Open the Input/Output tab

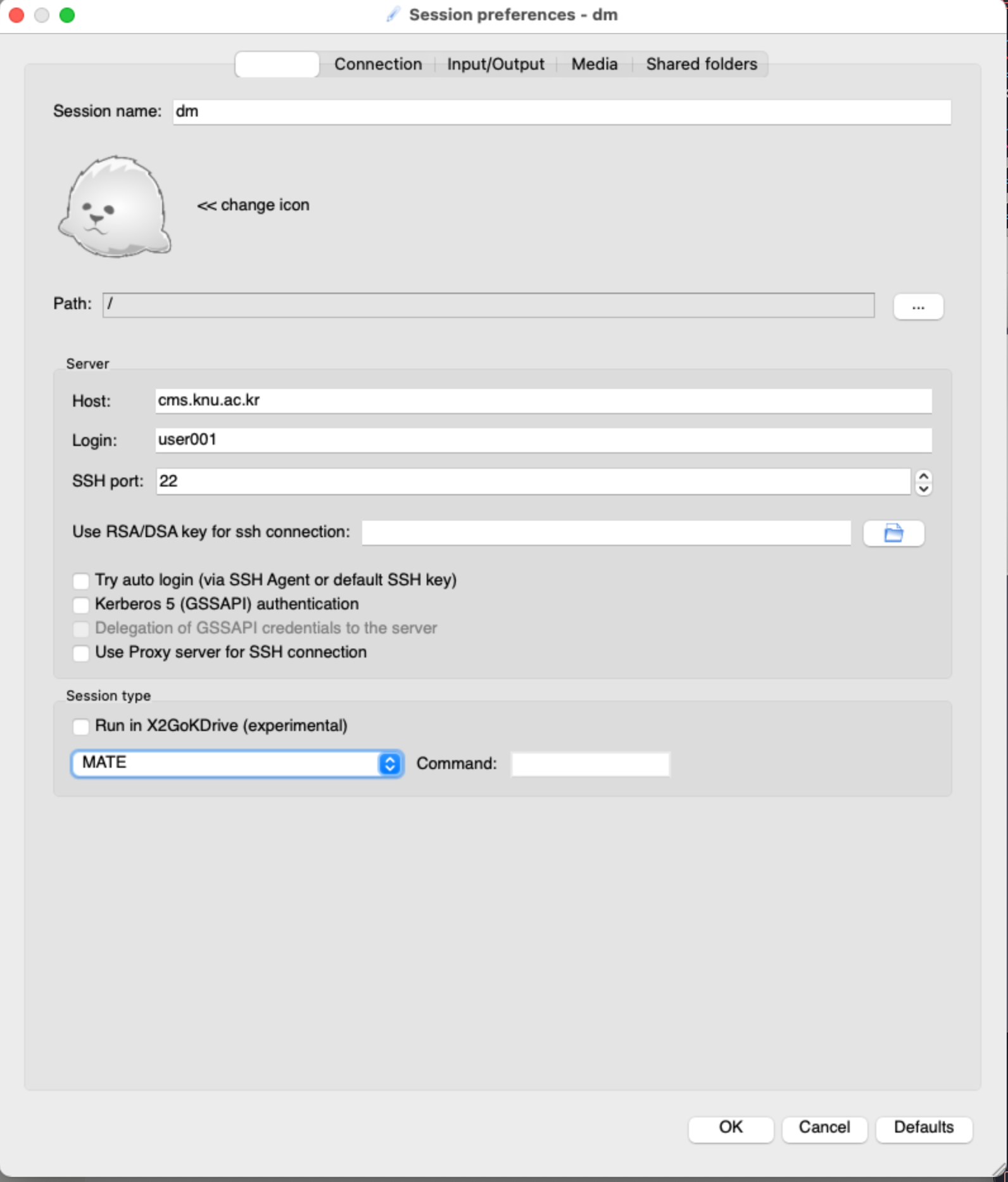tap(495, 64)
